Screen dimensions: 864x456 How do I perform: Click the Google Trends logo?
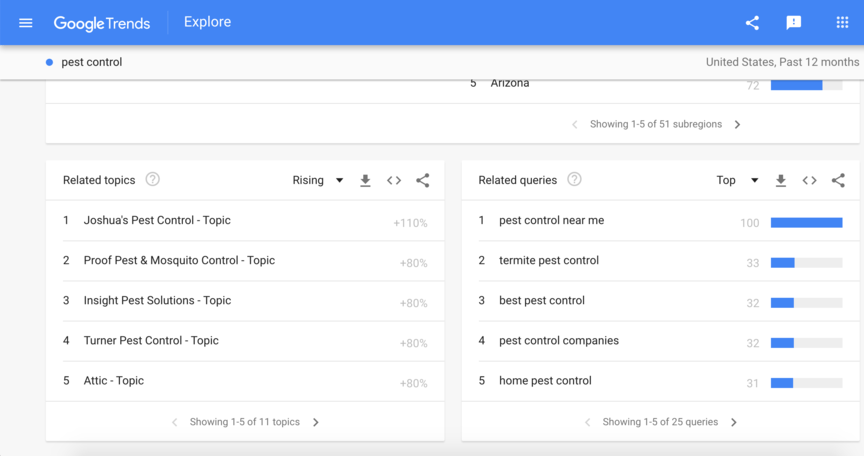[x=101, y=23]
